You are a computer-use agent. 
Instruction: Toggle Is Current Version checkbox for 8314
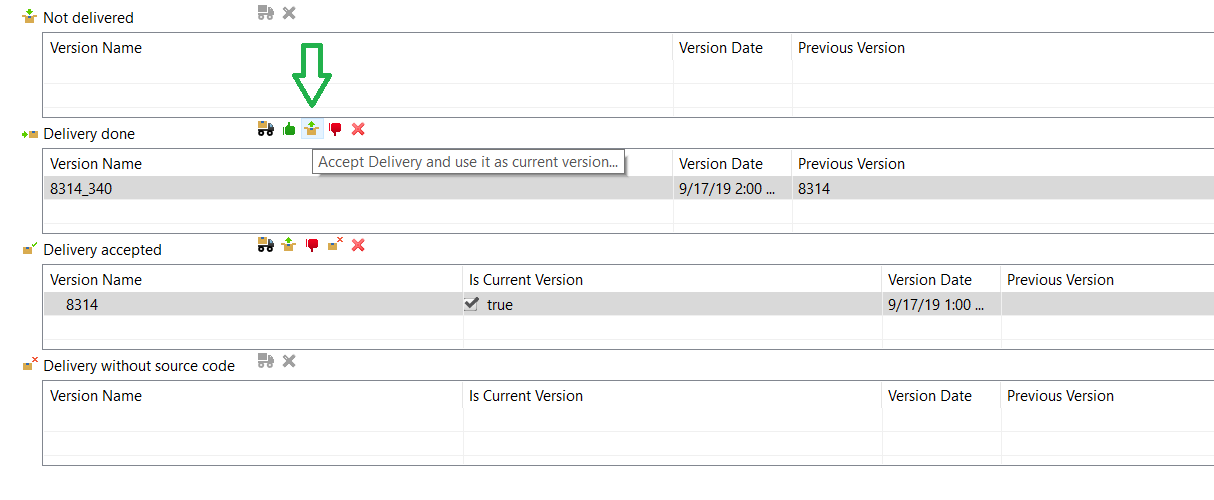click(x=472, y=304)
